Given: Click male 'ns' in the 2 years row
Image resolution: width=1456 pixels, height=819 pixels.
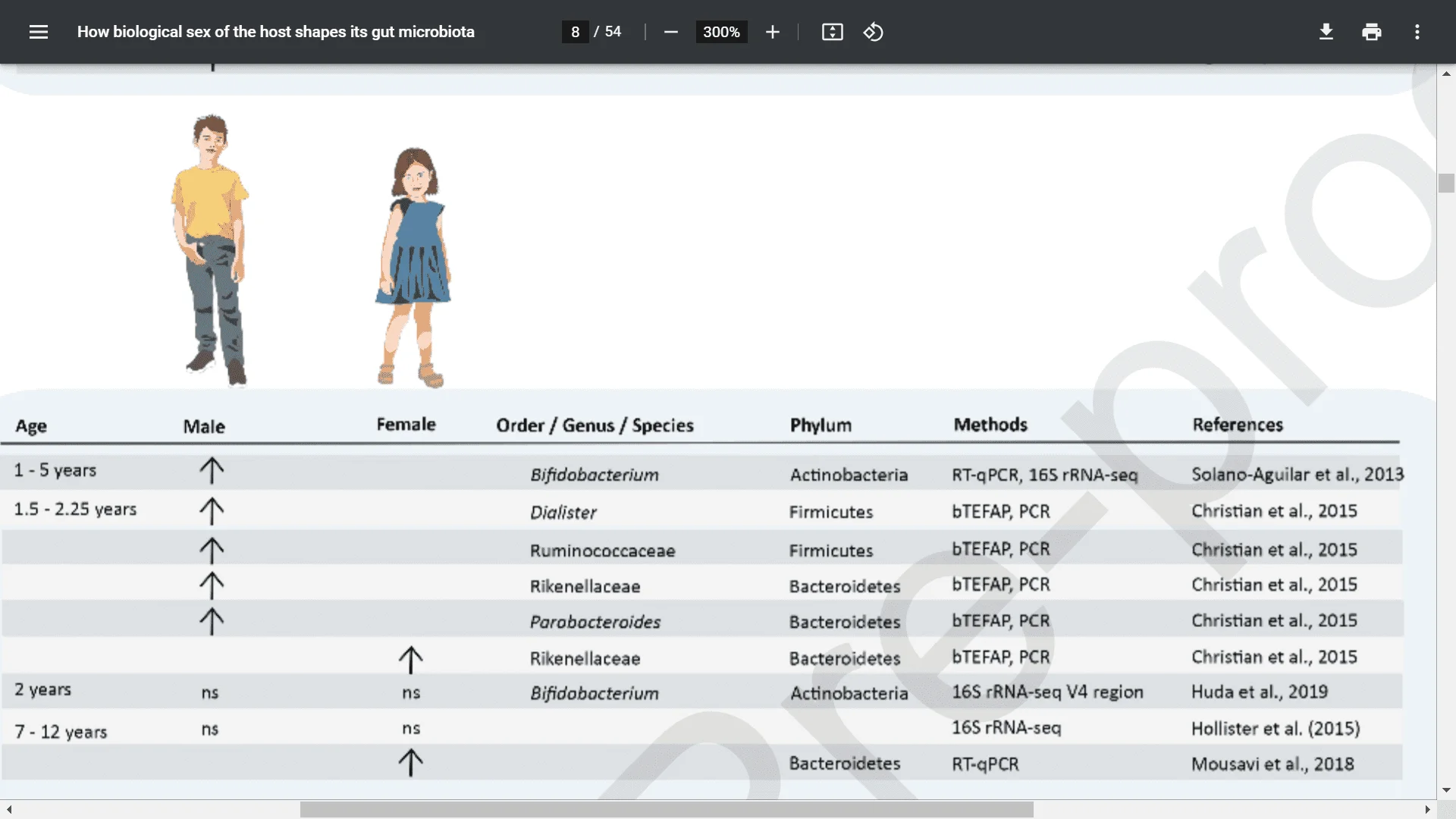Looking at the screenshot, I should tap(210, 692).
